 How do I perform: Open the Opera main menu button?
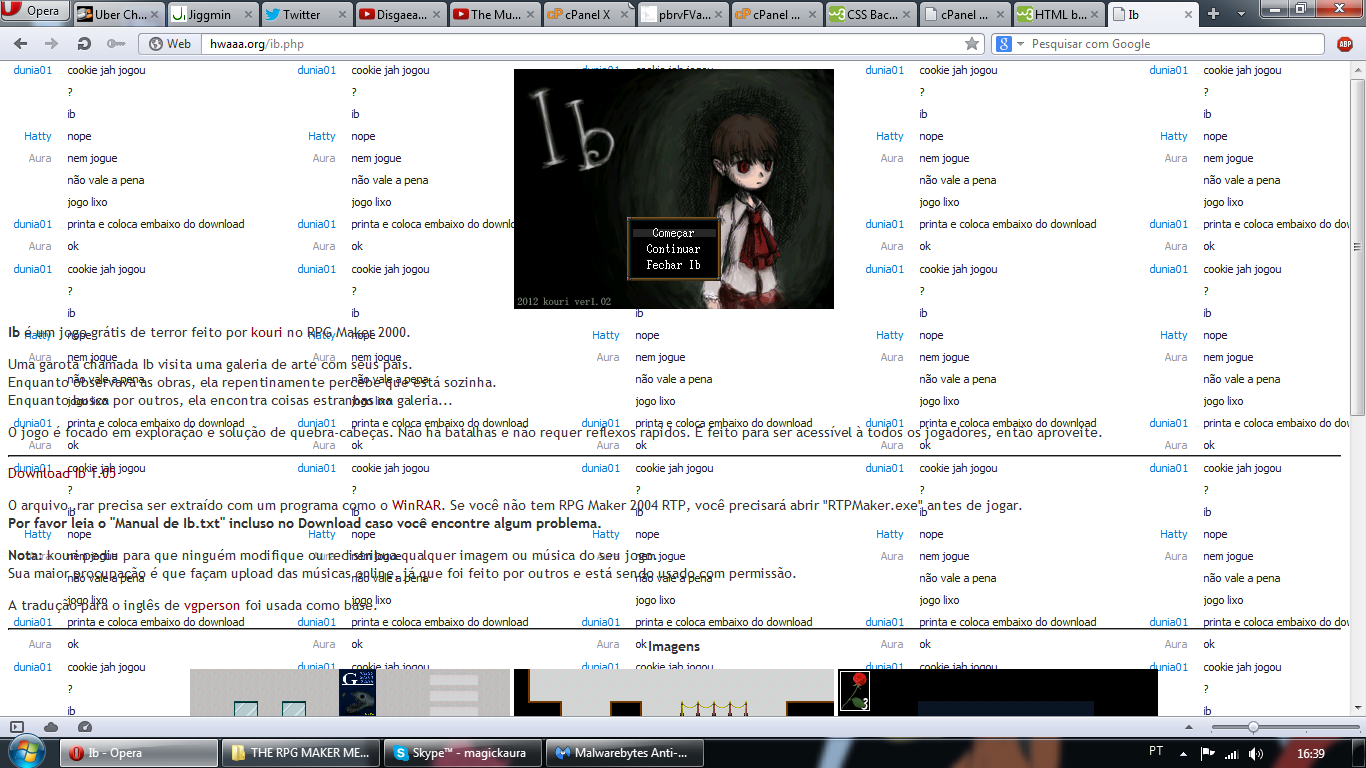pos(34,12)
